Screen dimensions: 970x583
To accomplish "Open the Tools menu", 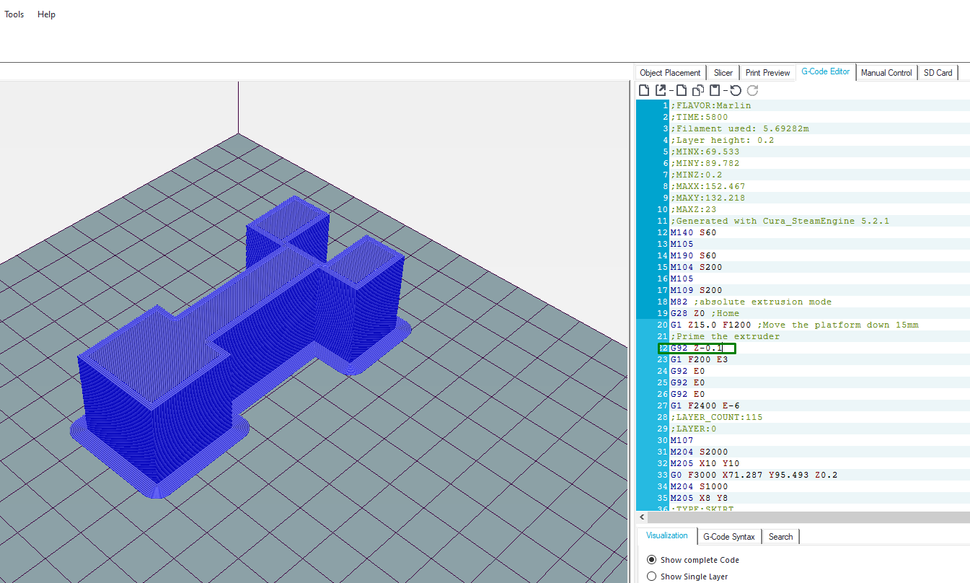I will point(13,14).
